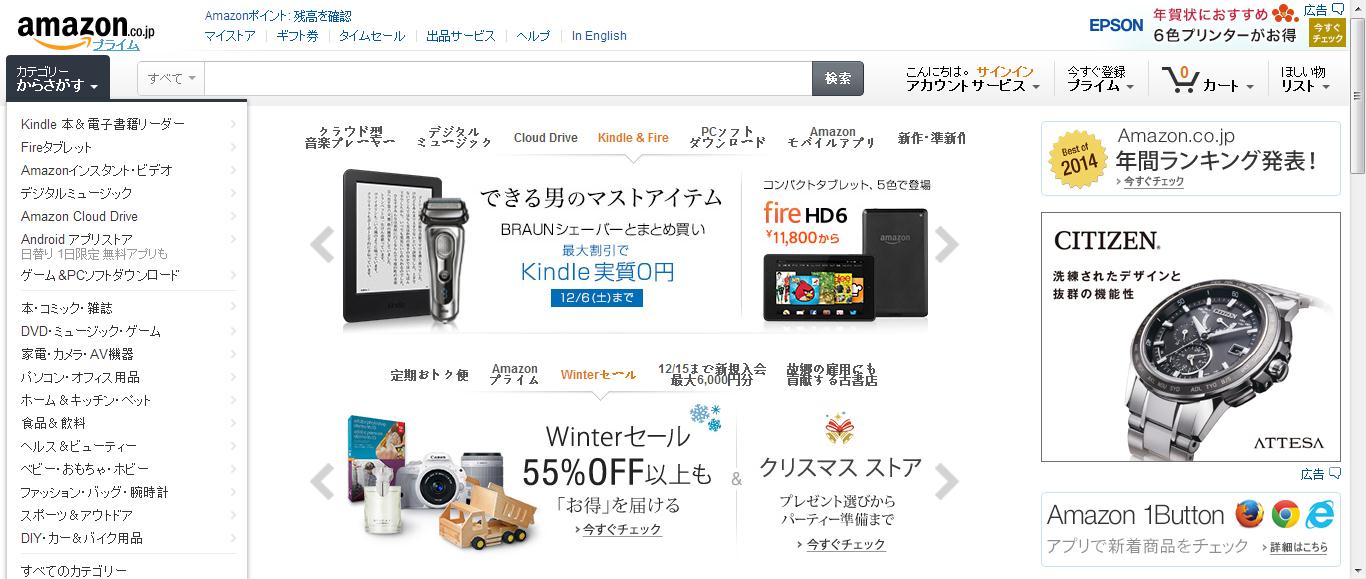Click inside the search text field
The width and height of the screenshot is (1366, 579).
click(508, 78)
